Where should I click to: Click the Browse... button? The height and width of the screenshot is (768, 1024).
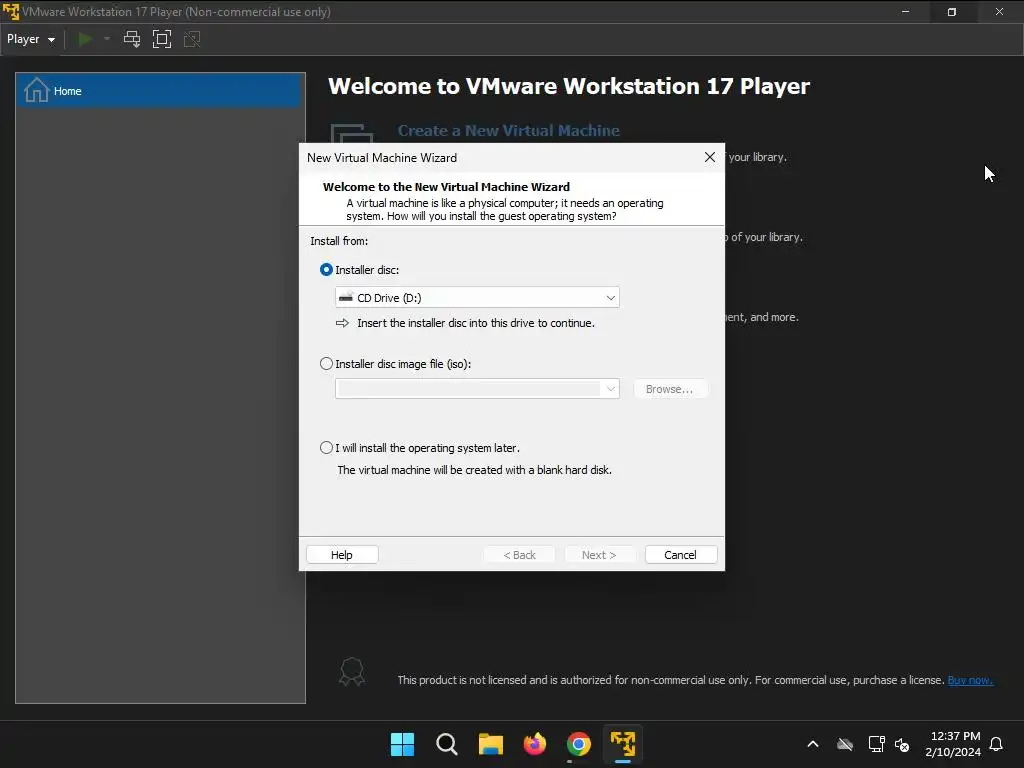669,389
